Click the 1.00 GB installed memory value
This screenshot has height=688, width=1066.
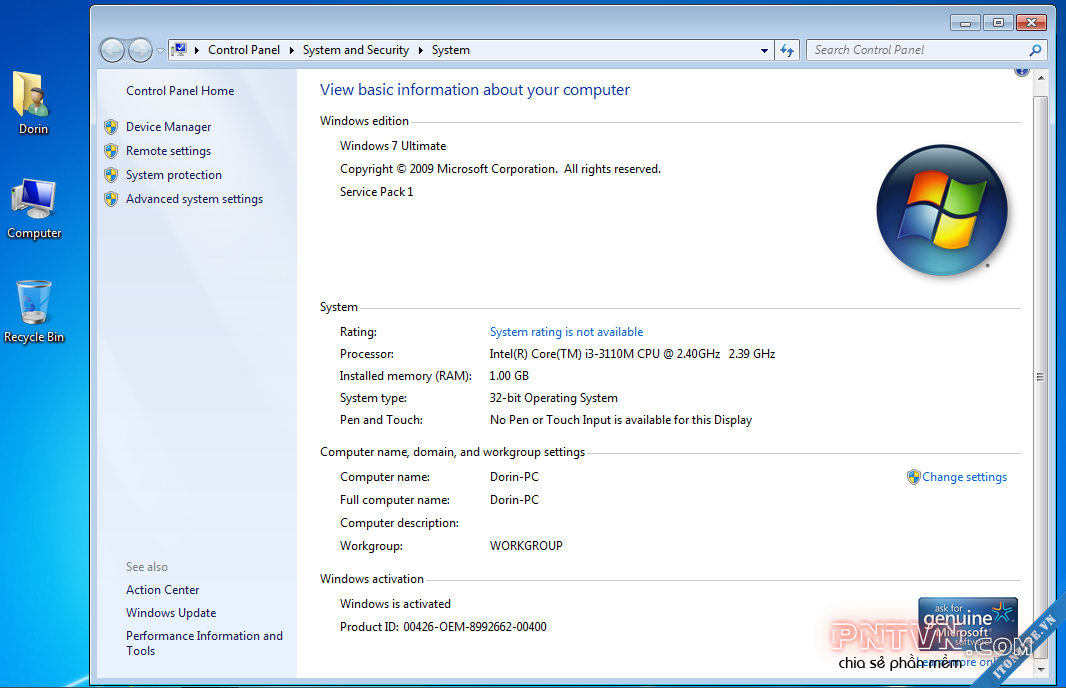pos(509,376)
